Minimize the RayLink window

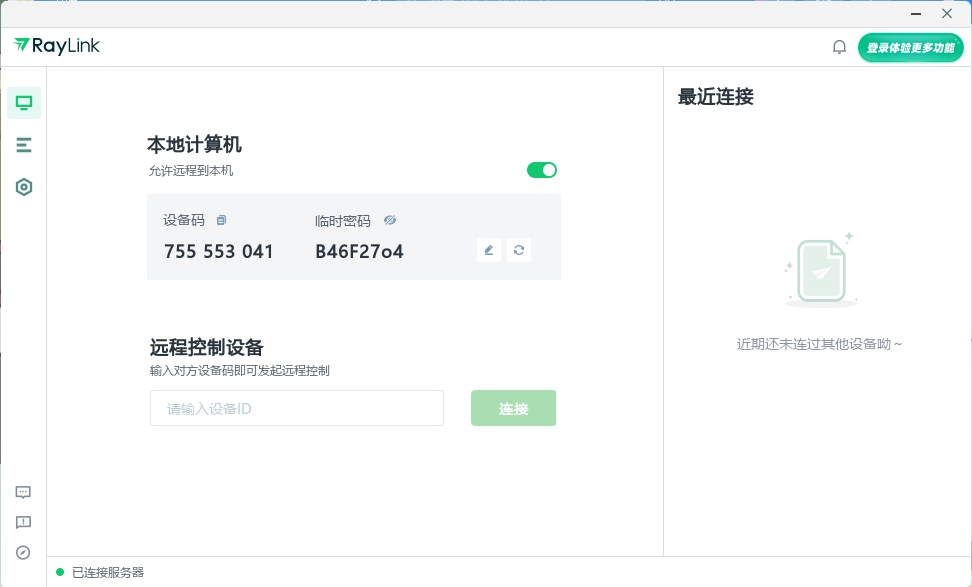[915, 13]
